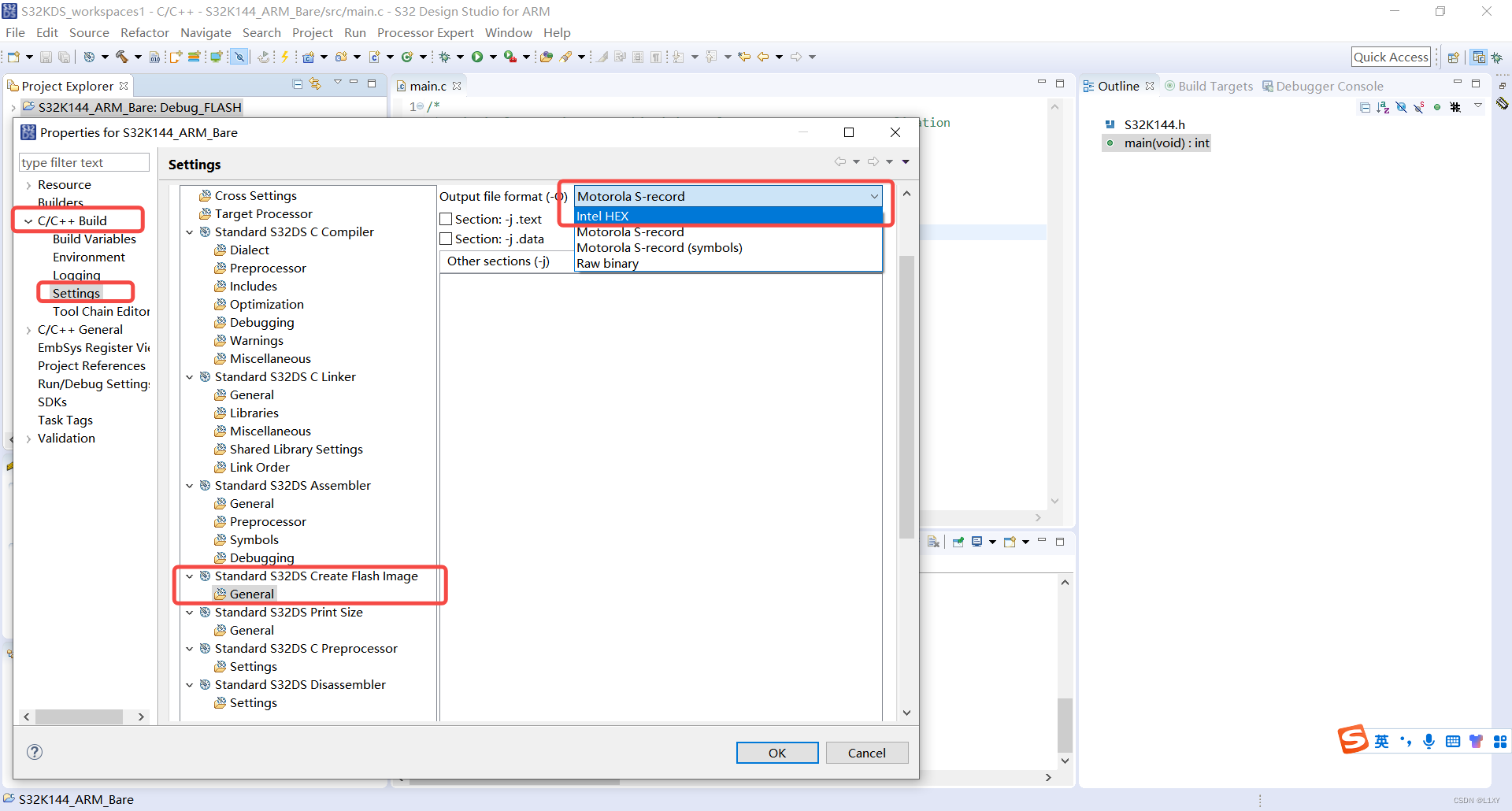Click the New C/C++ project icon

(x=309, y=57)
